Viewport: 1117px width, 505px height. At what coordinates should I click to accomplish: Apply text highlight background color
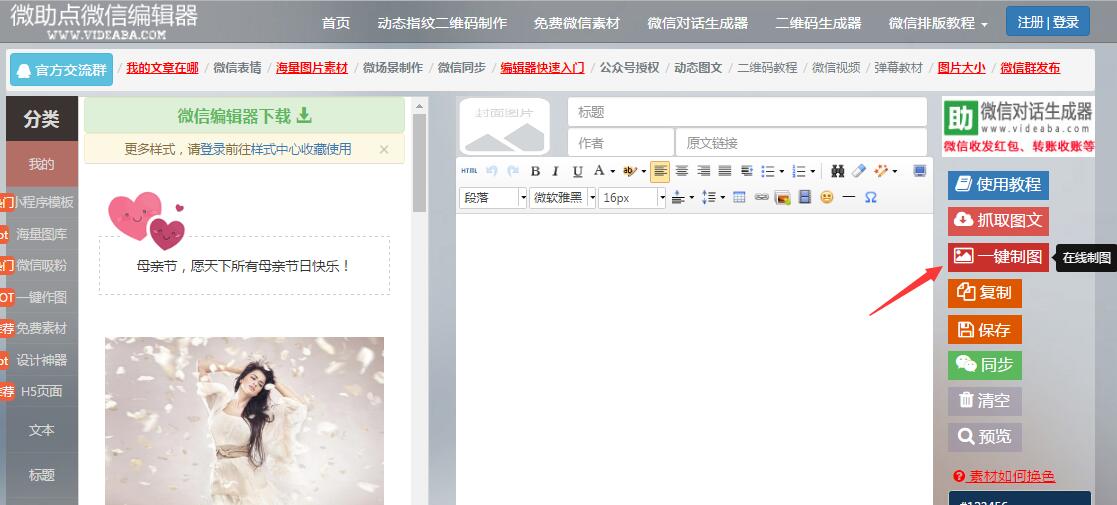(x=630, y=171)
